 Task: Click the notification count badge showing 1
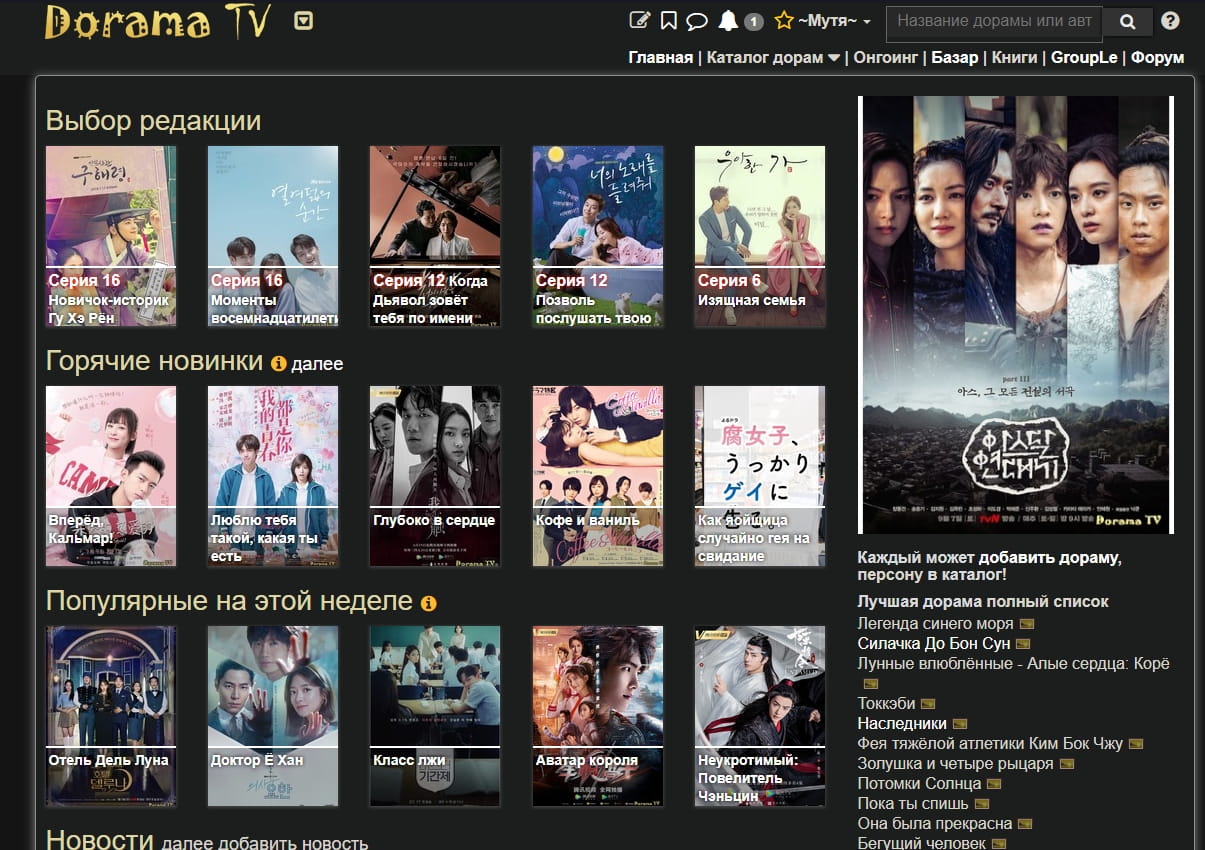754,22
